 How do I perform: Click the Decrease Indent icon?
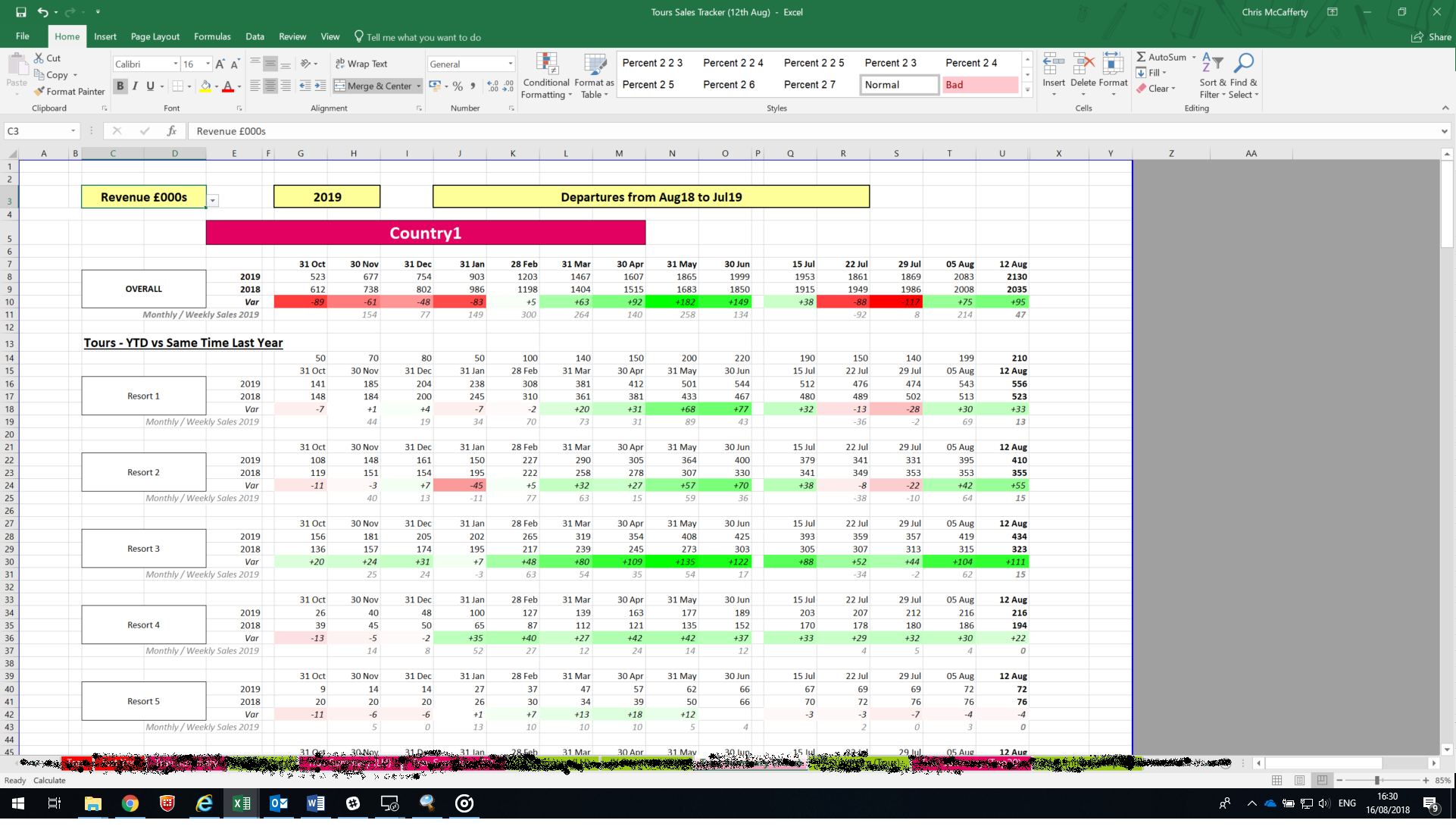click(x=305, y=86)
